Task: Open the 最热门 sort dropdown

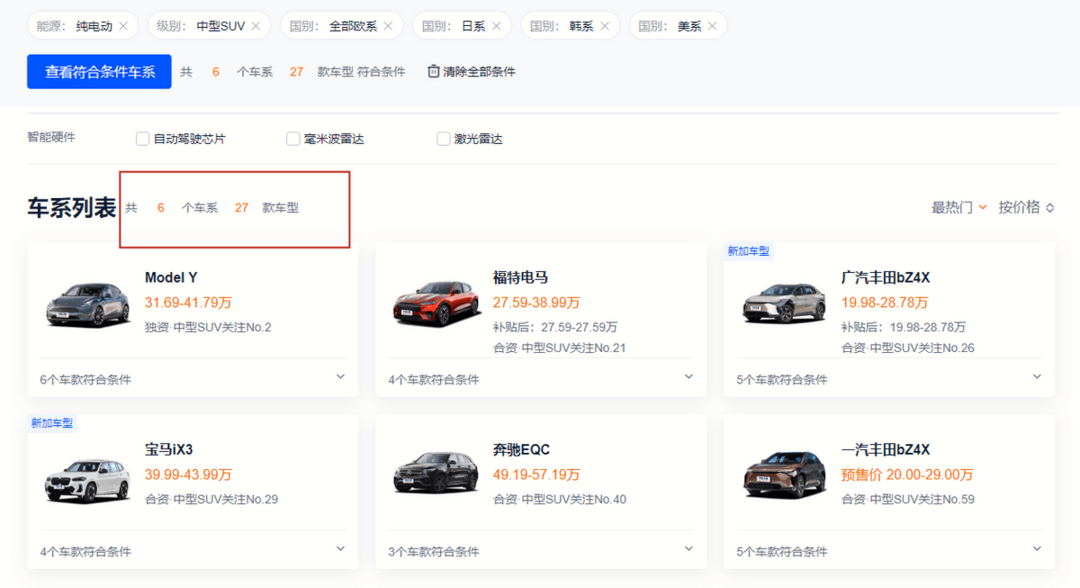Action: 959,207
